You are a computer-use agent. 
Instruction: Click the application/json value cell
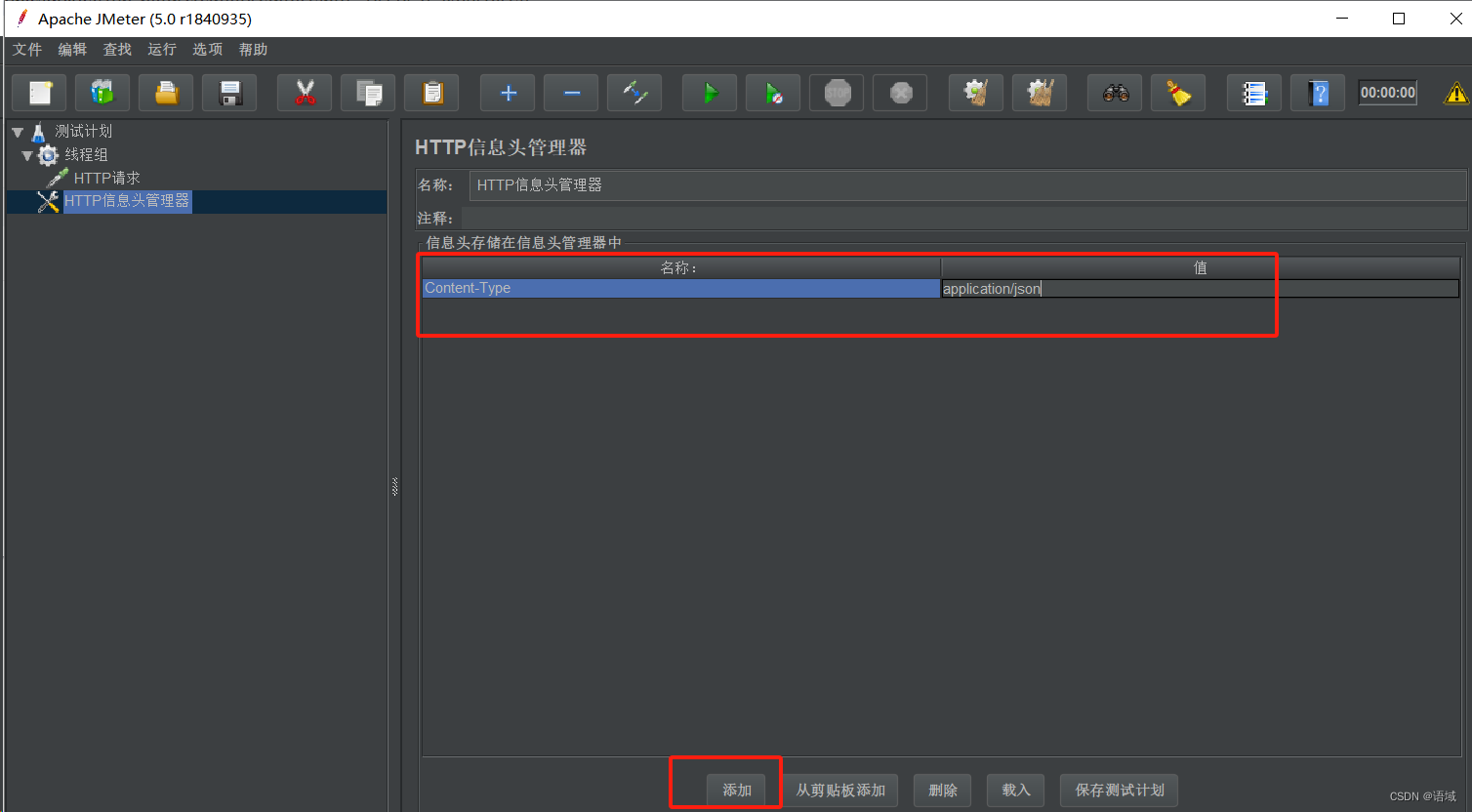point(1200,288)
